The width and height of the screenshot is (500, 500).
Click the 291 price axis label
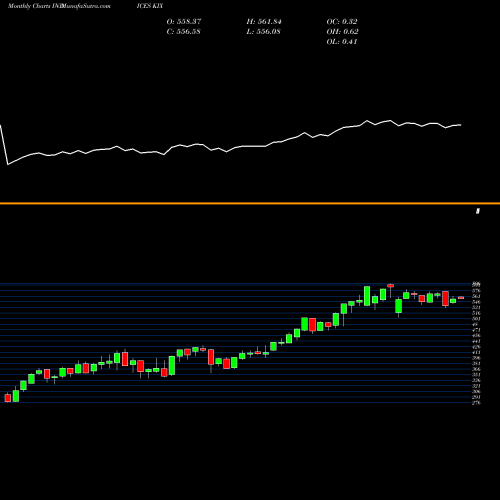476,397
